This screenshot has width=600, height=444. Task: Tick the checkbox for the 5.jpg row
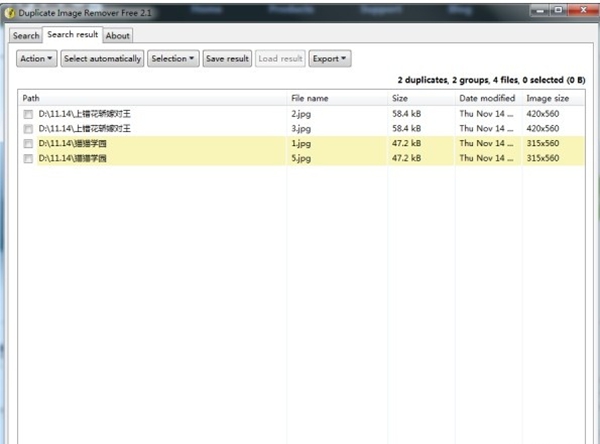[x=28, y=158]
